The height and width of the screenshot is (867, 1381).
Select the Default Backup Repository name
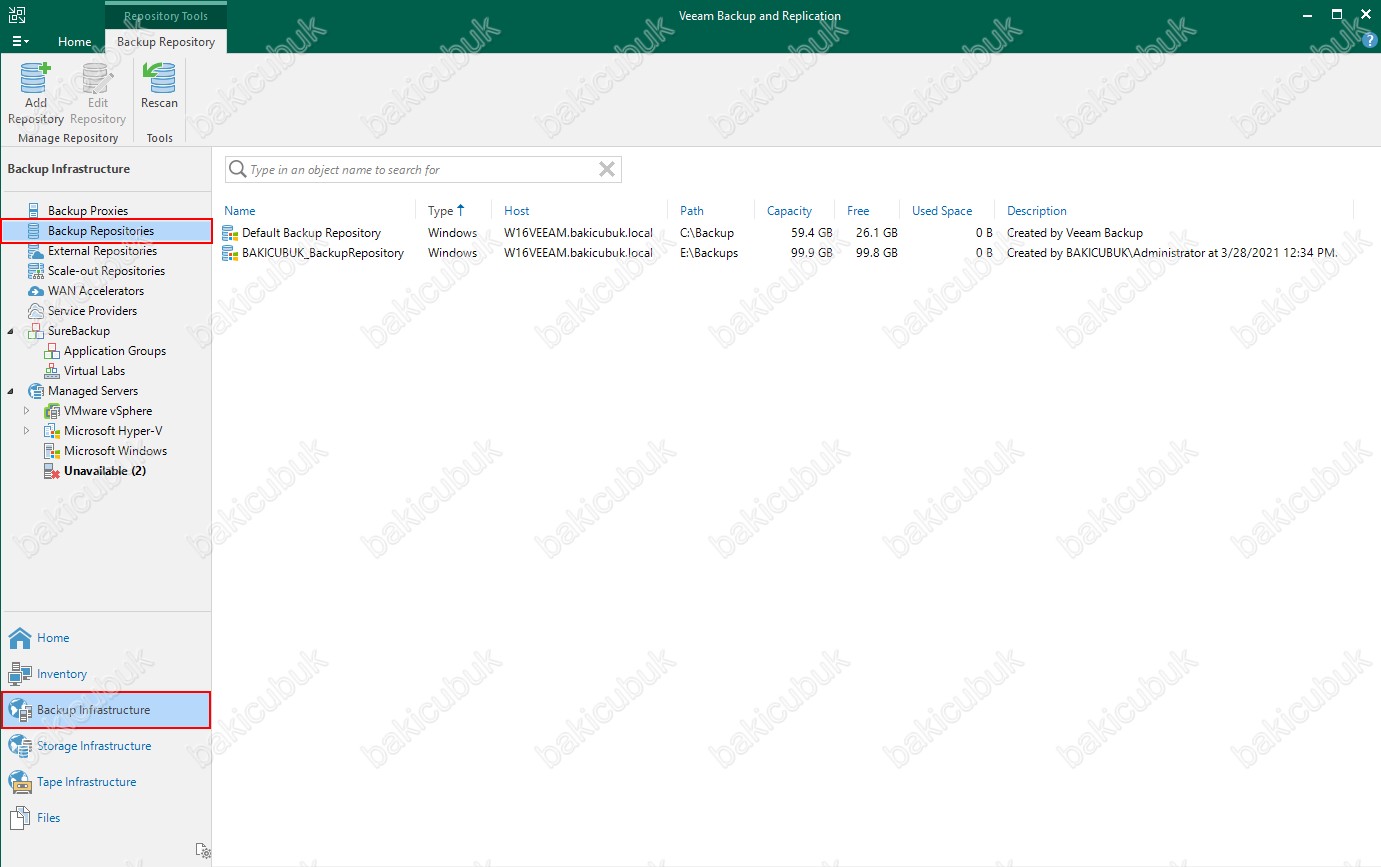312,233
